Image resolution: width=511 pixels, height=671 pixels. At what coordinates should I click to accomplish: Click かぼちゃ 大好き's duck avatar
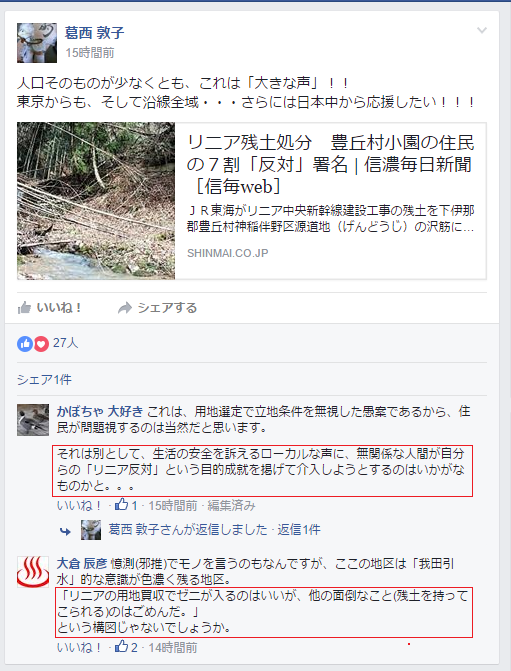click(33, 420)
